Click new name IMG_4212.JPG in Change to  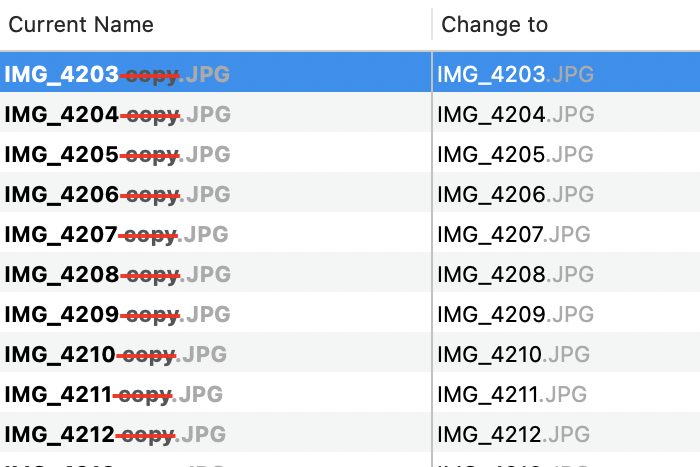pyautogui.click(x=514, y=435)
